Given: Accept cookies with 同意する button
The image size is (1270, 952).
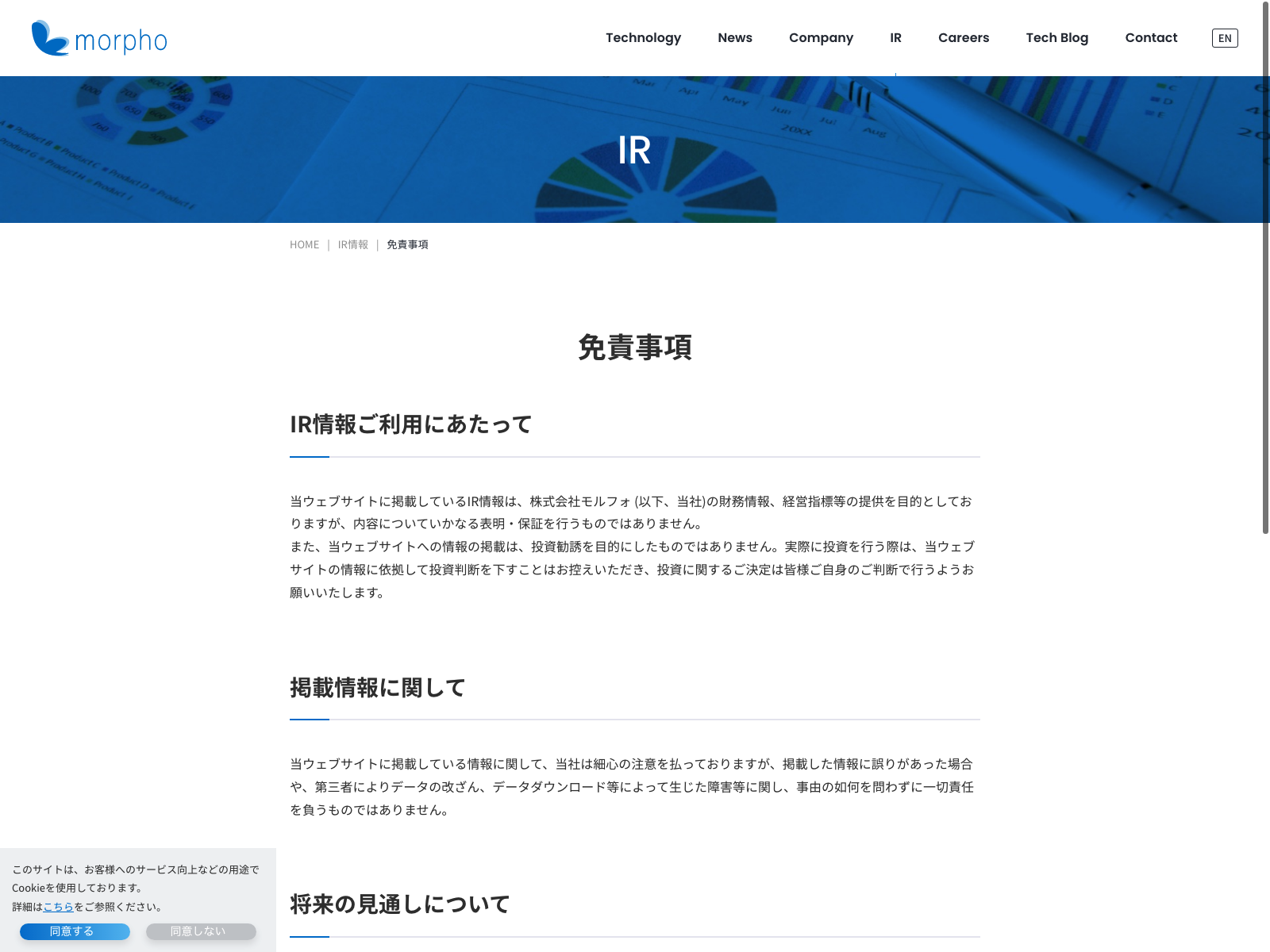Looking at the screenshot, I should pyautogui.click(x=75, y=931).
